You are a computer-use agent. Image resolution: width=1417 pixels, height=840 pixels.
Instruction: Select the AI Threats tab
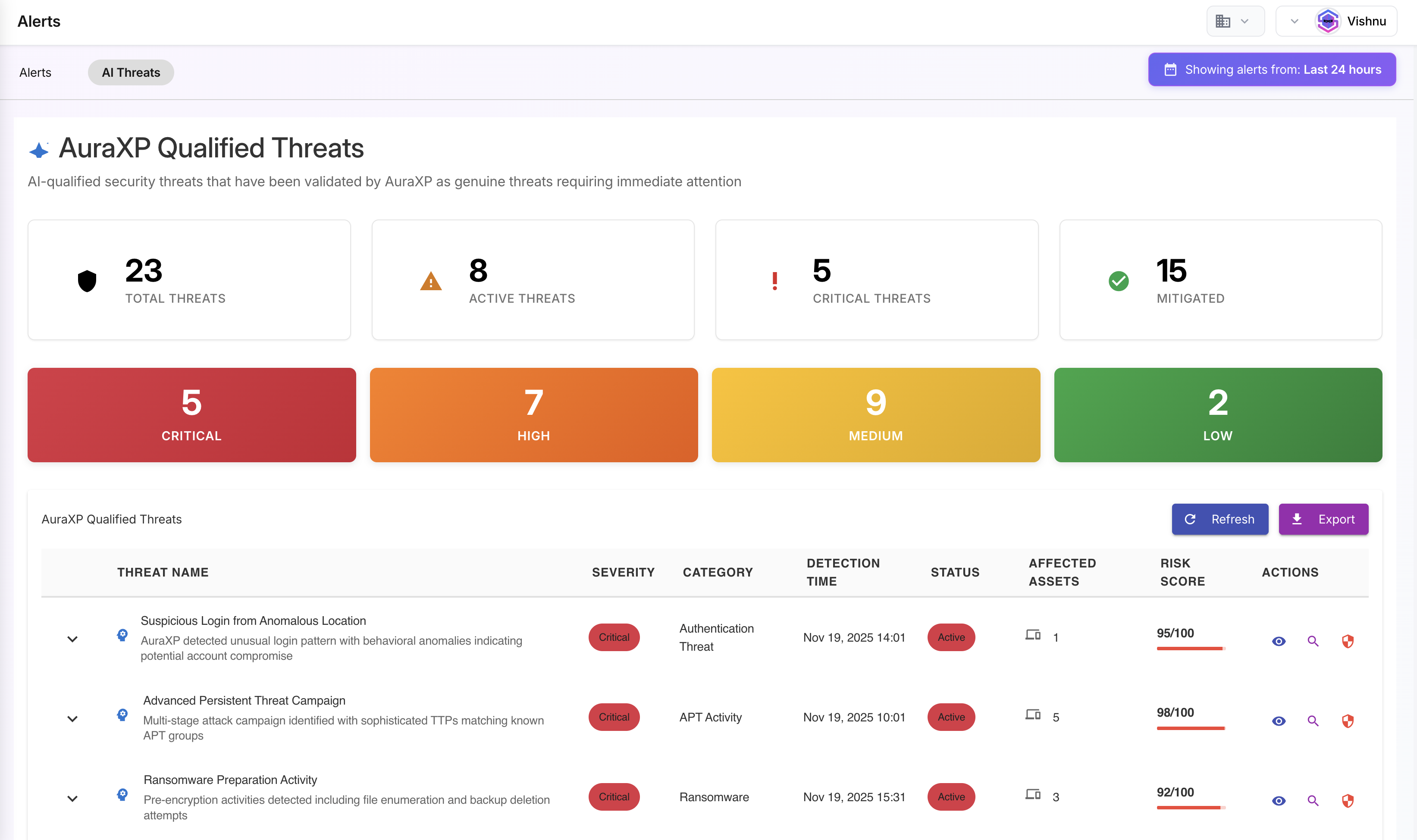(131, 72)
